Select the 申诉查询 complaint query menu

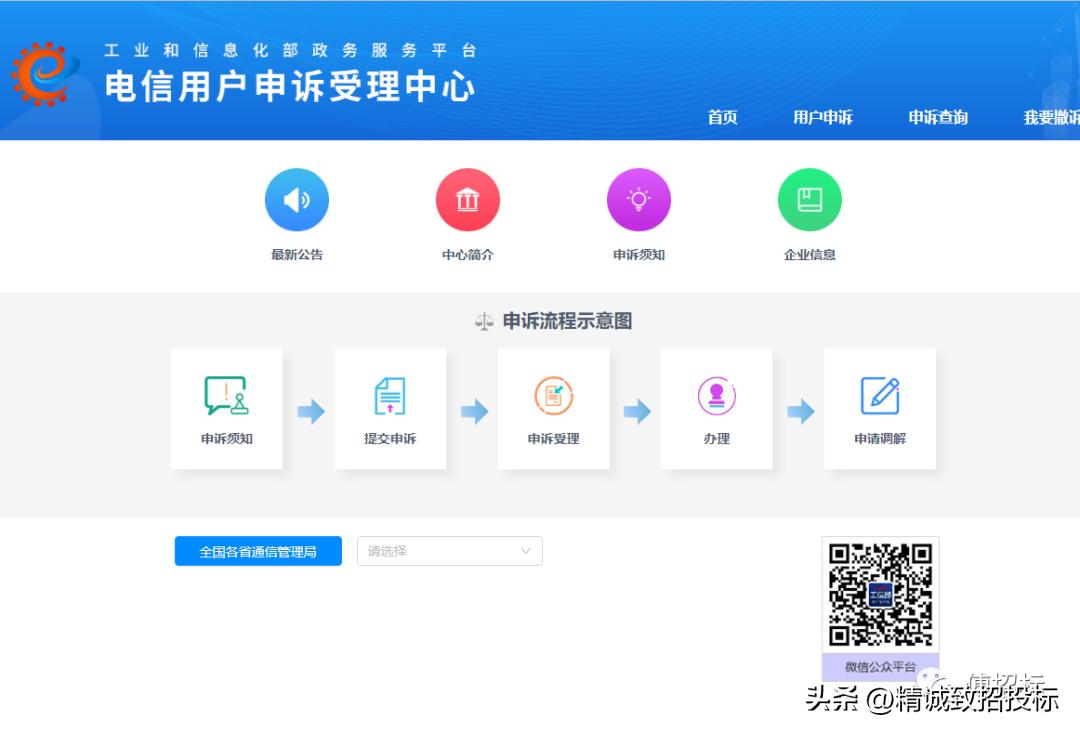coord(937,117)
